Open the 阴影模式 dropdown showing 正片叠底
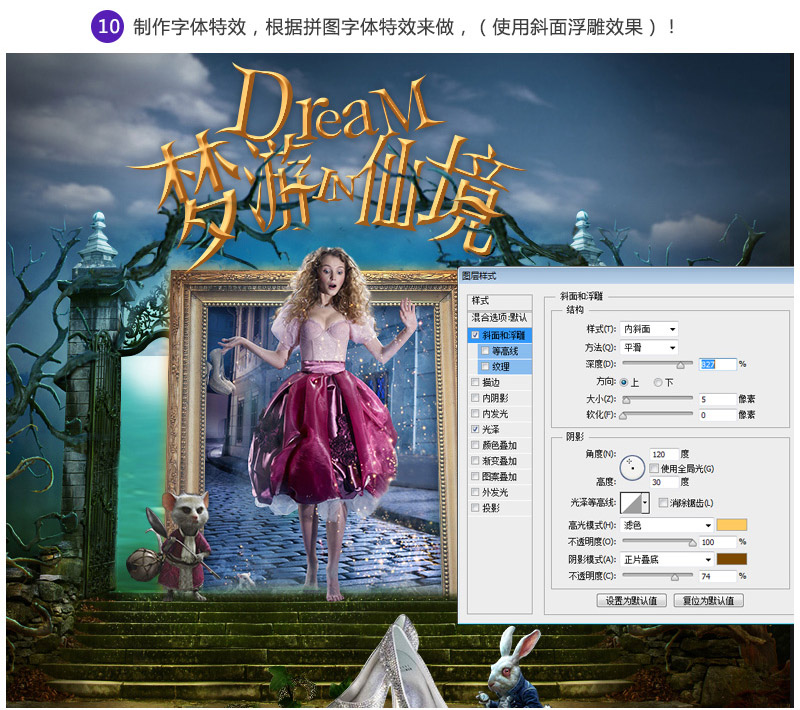The image size is (800, 710). point(666,560)
